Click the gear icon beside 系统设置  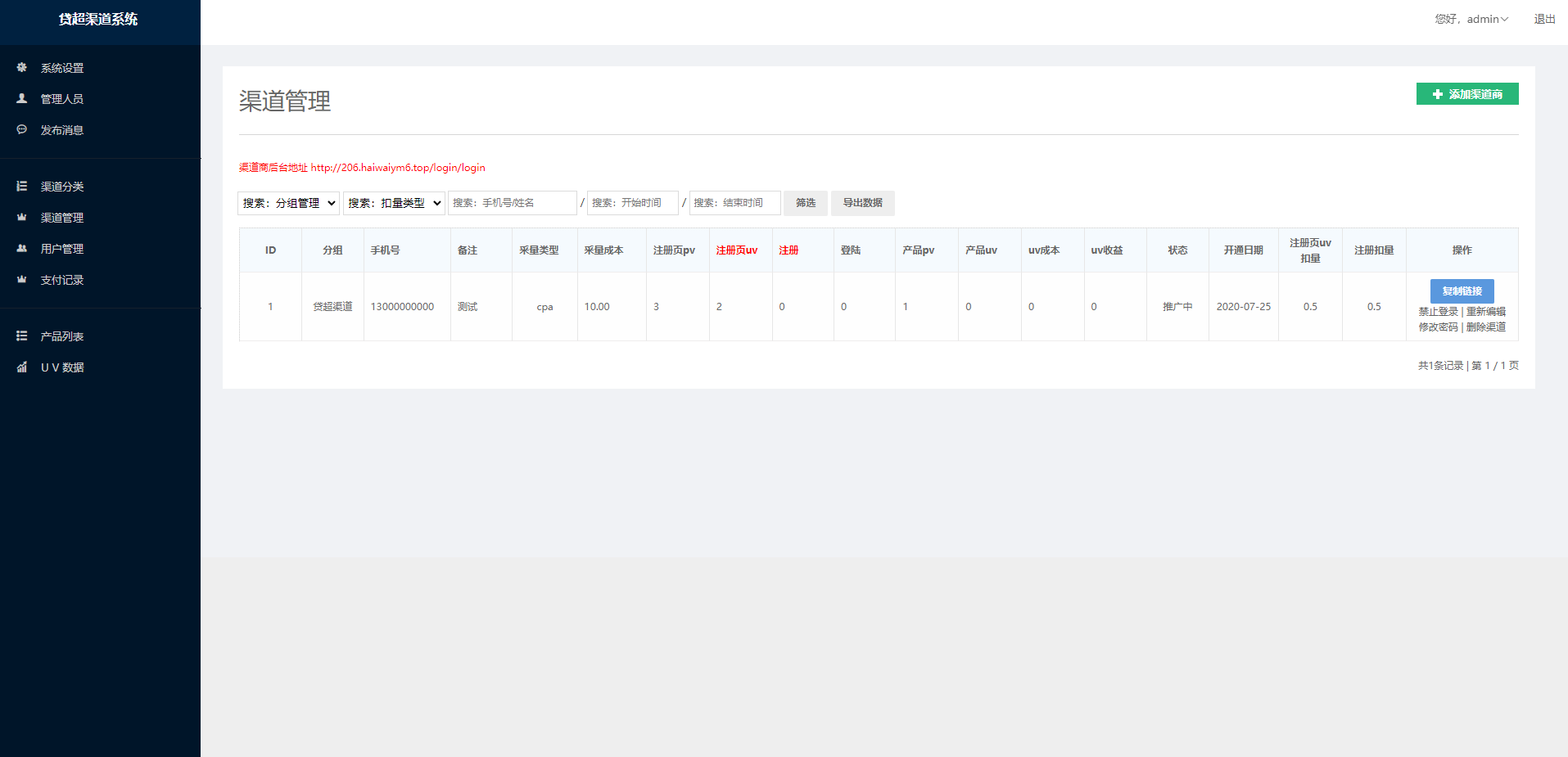click(x=22, y=68)
